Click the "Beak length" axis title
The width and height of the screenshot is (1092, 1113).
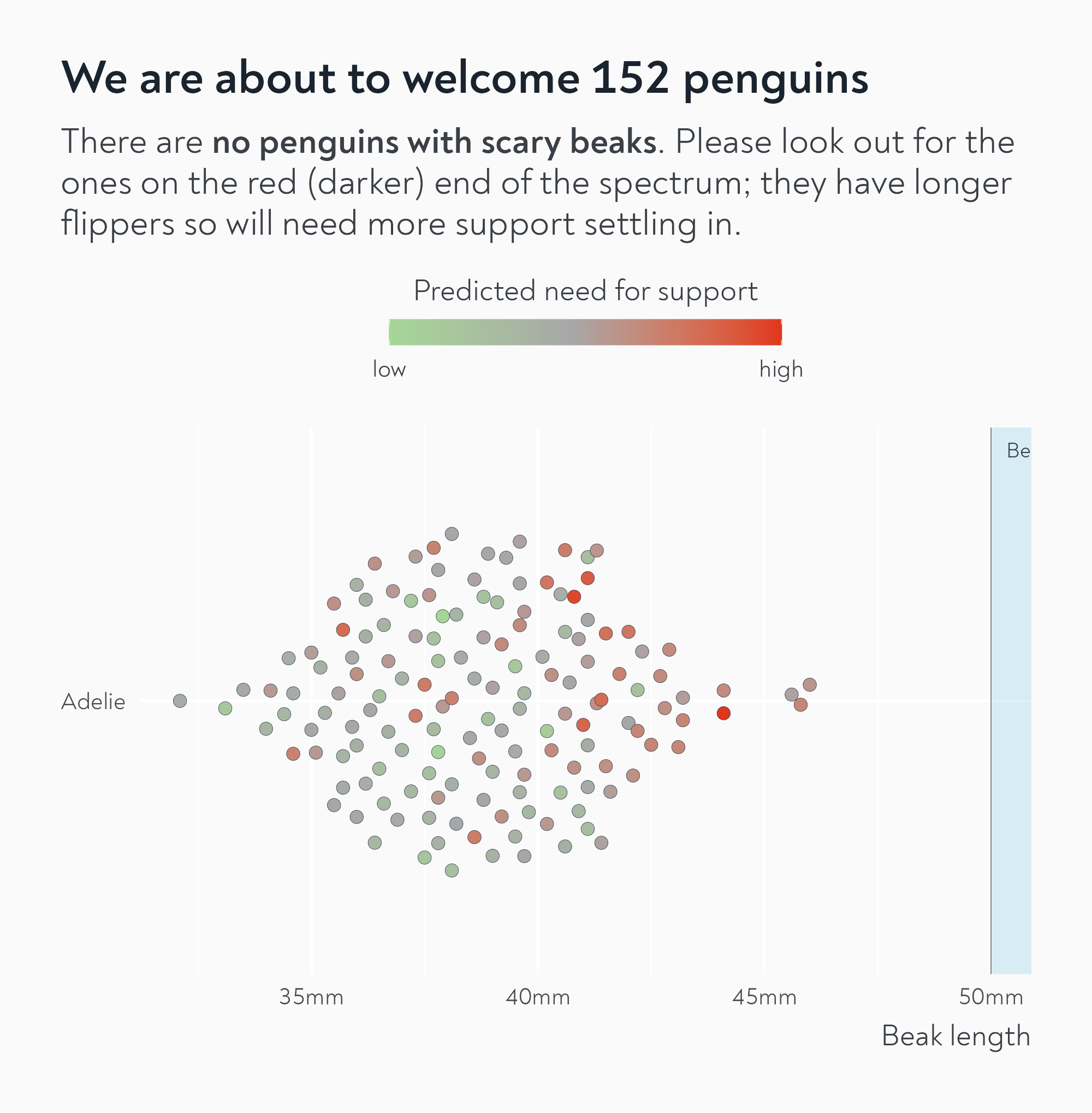click(x=956, y=1036)
